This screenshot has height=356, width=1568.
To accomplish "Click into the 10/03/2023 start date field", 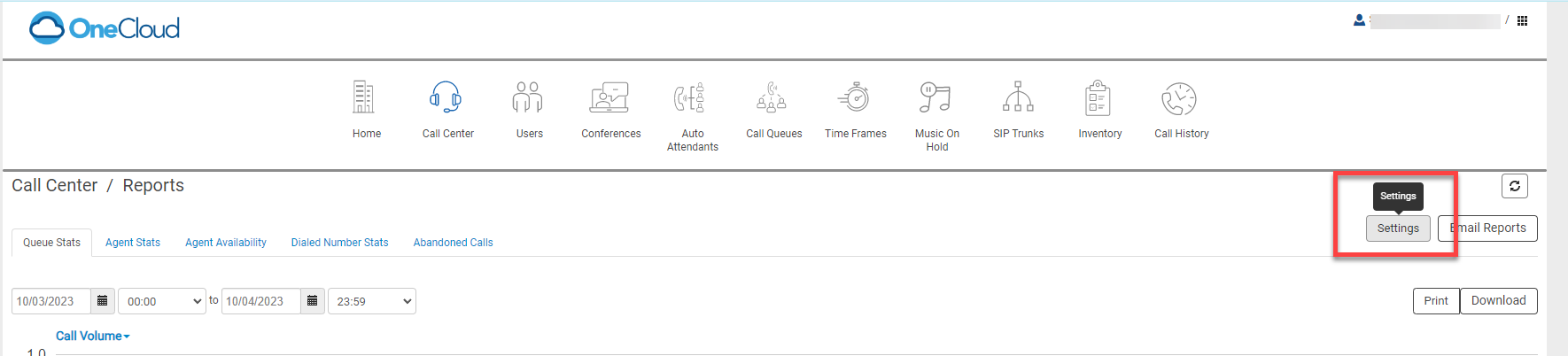I will (51, 301).
